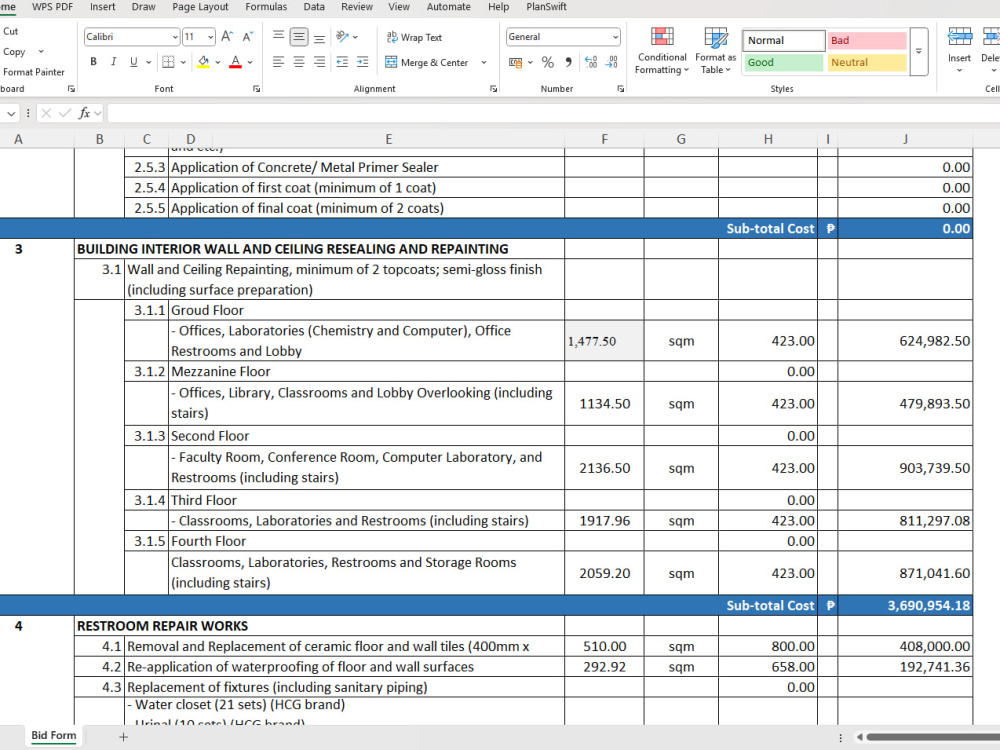Decrease indent
This screenshot has height=750, width=1000.
coord(342,62)
